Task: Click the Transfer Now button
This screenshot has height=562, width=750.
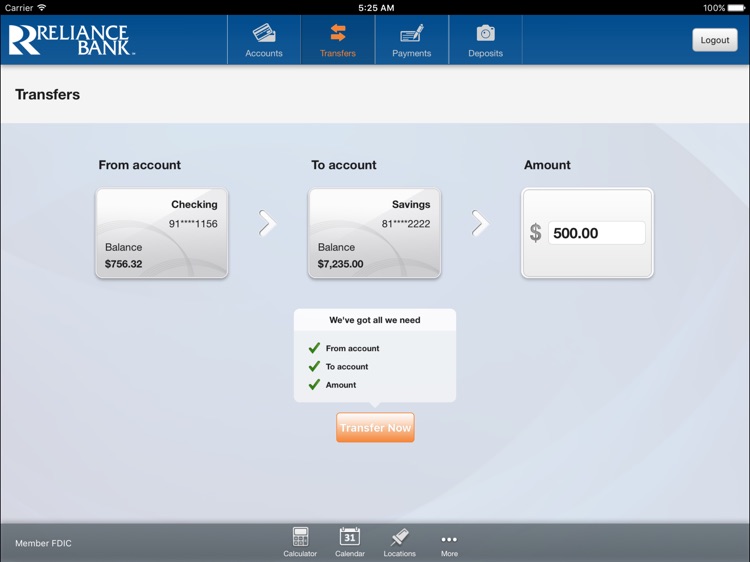Action: click(x=375, y=427)
